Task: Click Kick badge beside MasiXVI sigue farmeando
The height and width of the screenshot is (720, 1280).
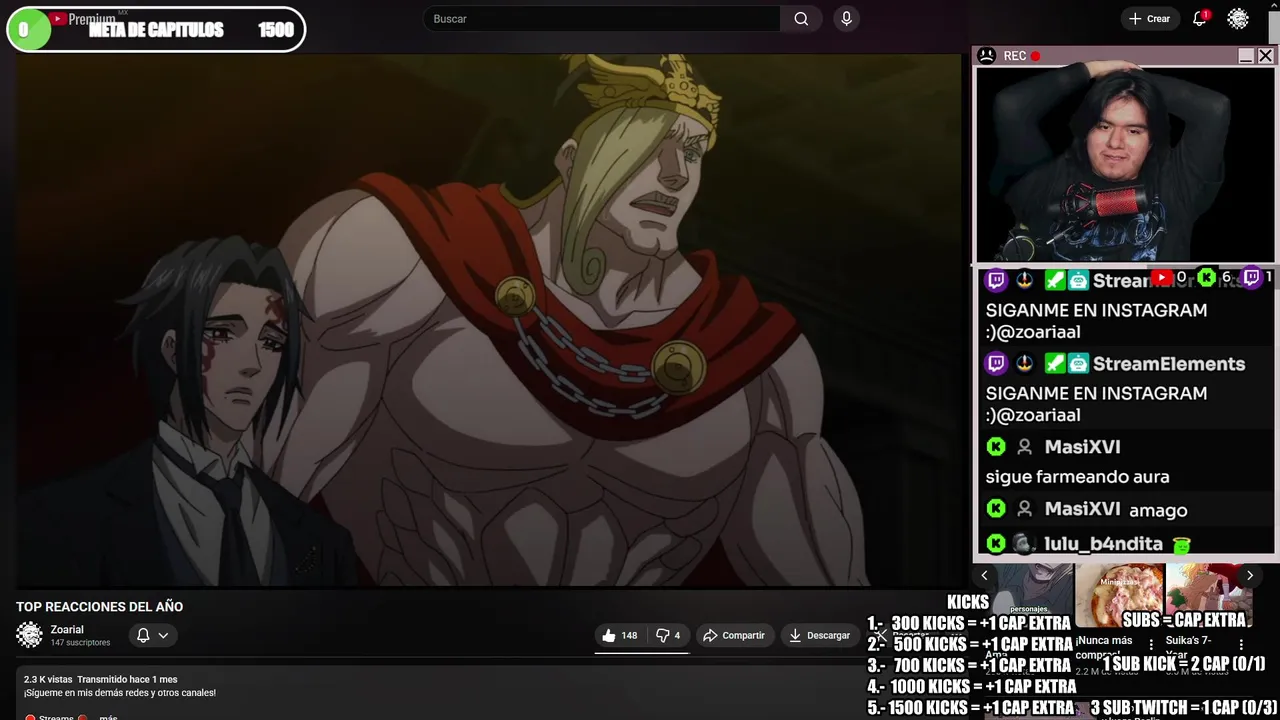Action: point(995,447)
